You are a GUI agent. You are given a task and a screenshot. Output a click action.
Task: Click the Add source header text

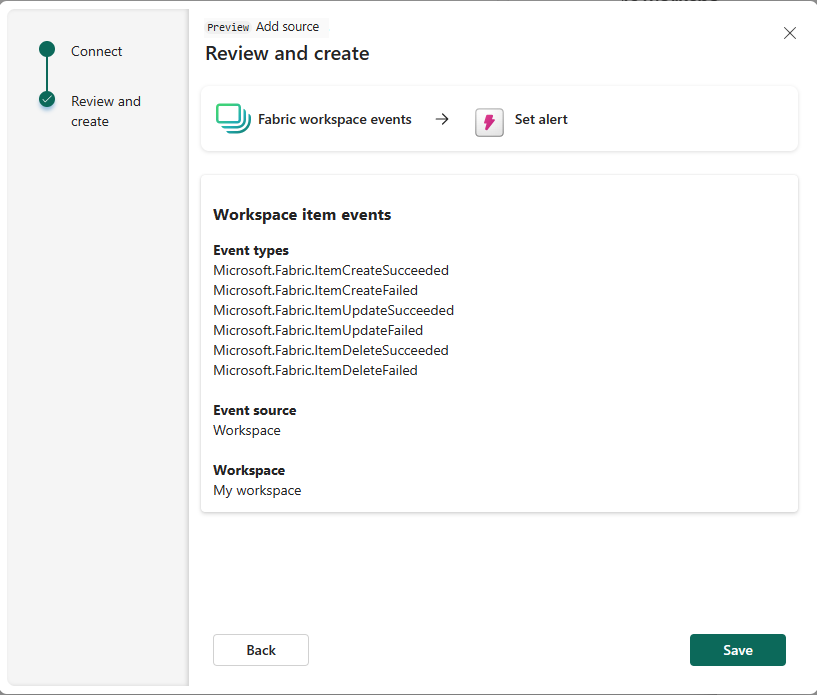(287, 27)
